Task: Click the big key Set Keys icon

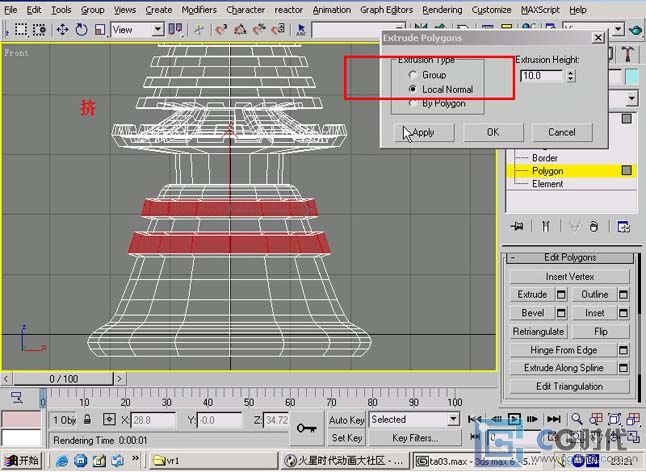Action: [x=307, y=428]
